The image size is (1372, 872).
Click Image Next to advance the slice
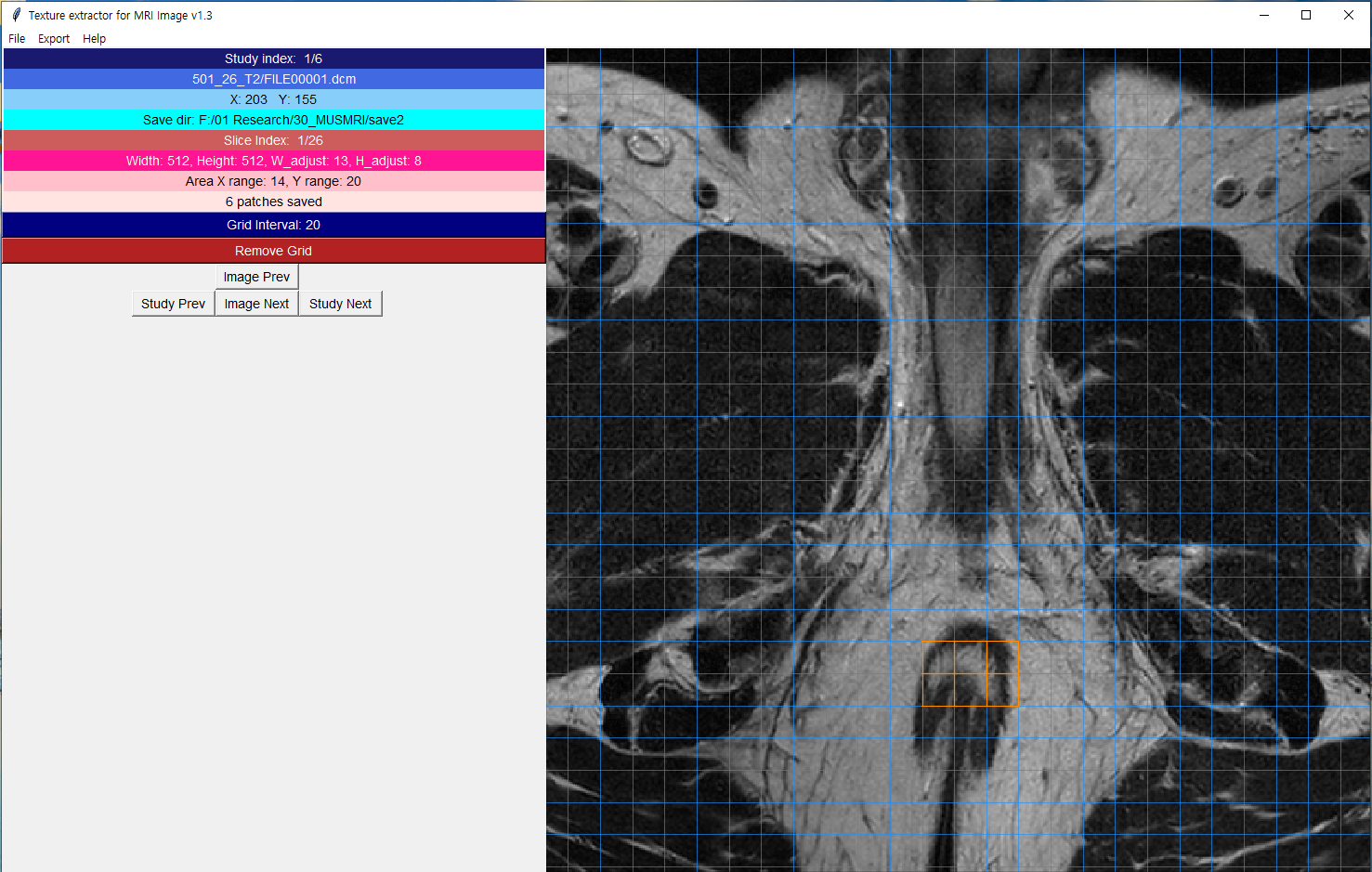tap(256, 303)
